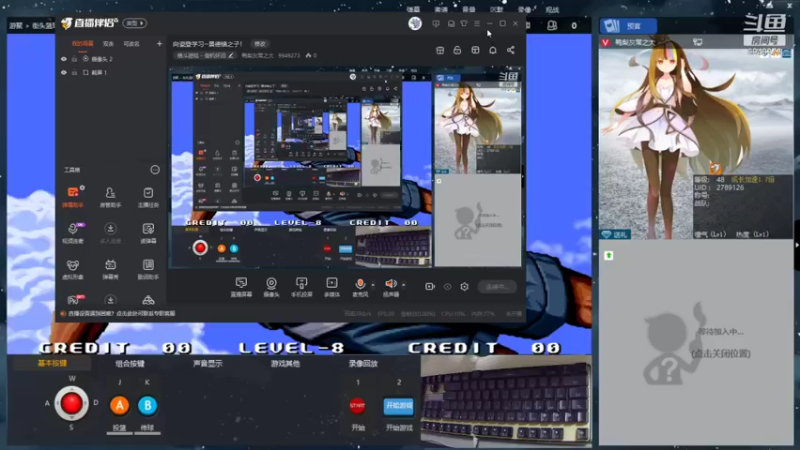800x450 pixels.
Task: Open the 多人连麦 download icon tool
Action: pyautogui.click(x=110, y=233)
